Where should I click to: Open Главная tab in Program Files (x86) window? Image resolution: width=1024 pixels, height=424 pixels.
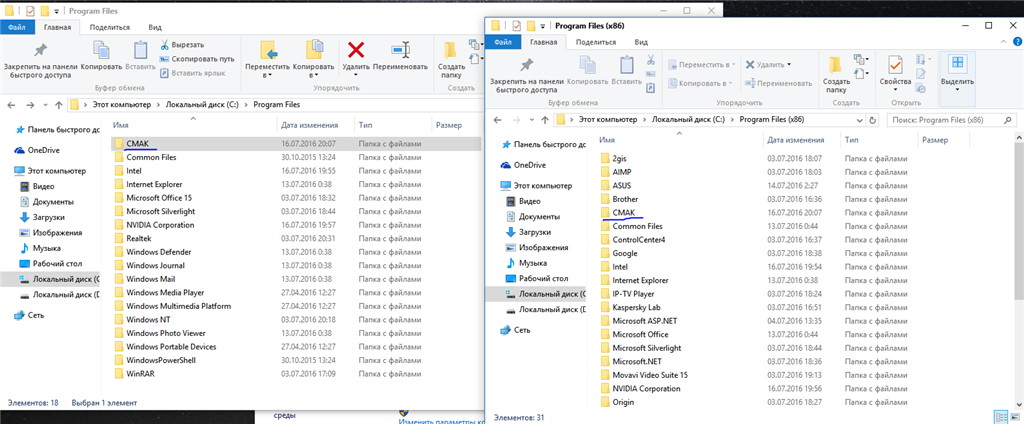[x=544, y=42]
